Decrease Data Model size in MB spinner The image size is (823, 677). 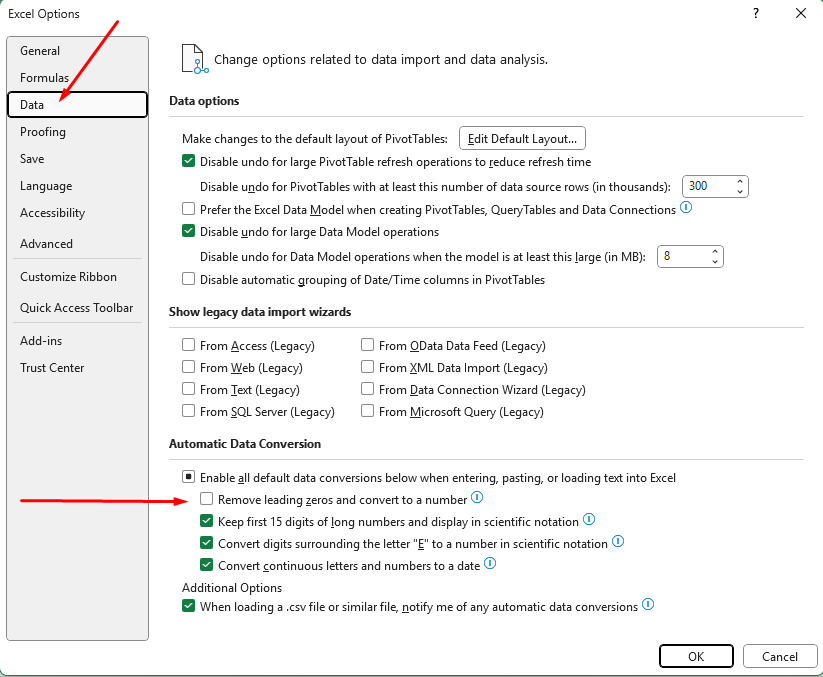715,262
